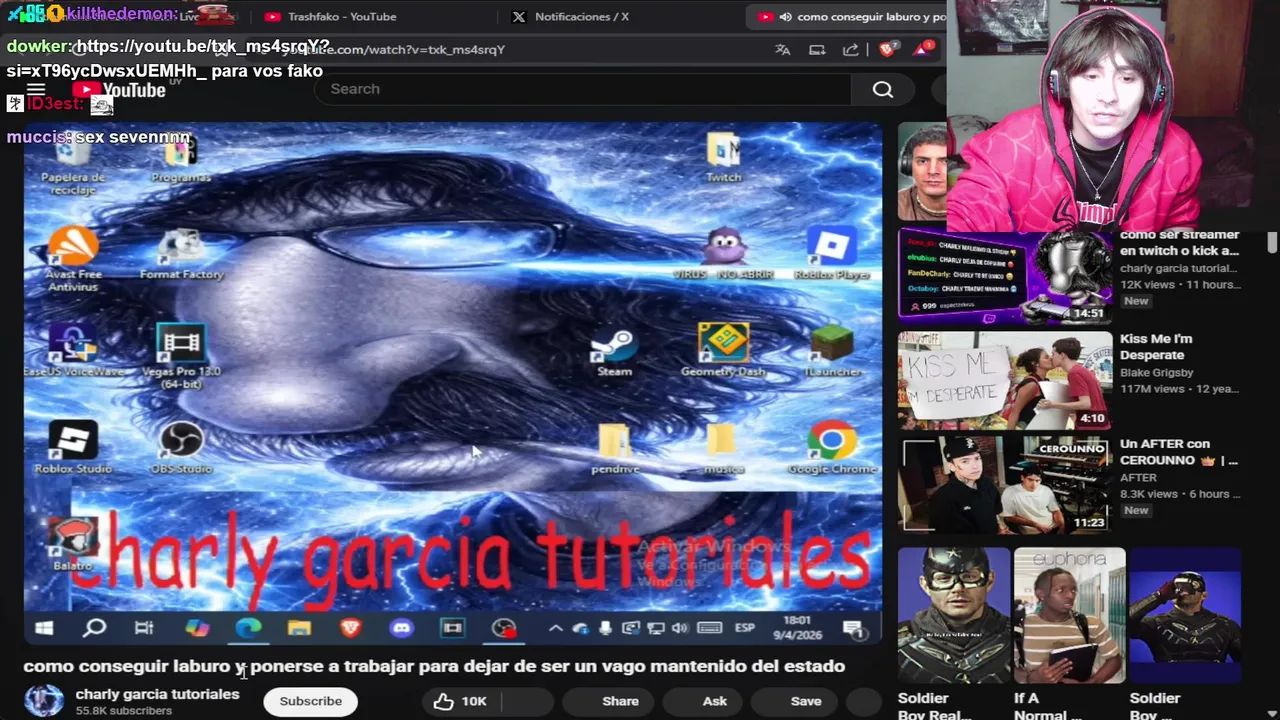The image size is (1280, 720).
Task: Click the ESP language indicator
Action: point(745,628)
